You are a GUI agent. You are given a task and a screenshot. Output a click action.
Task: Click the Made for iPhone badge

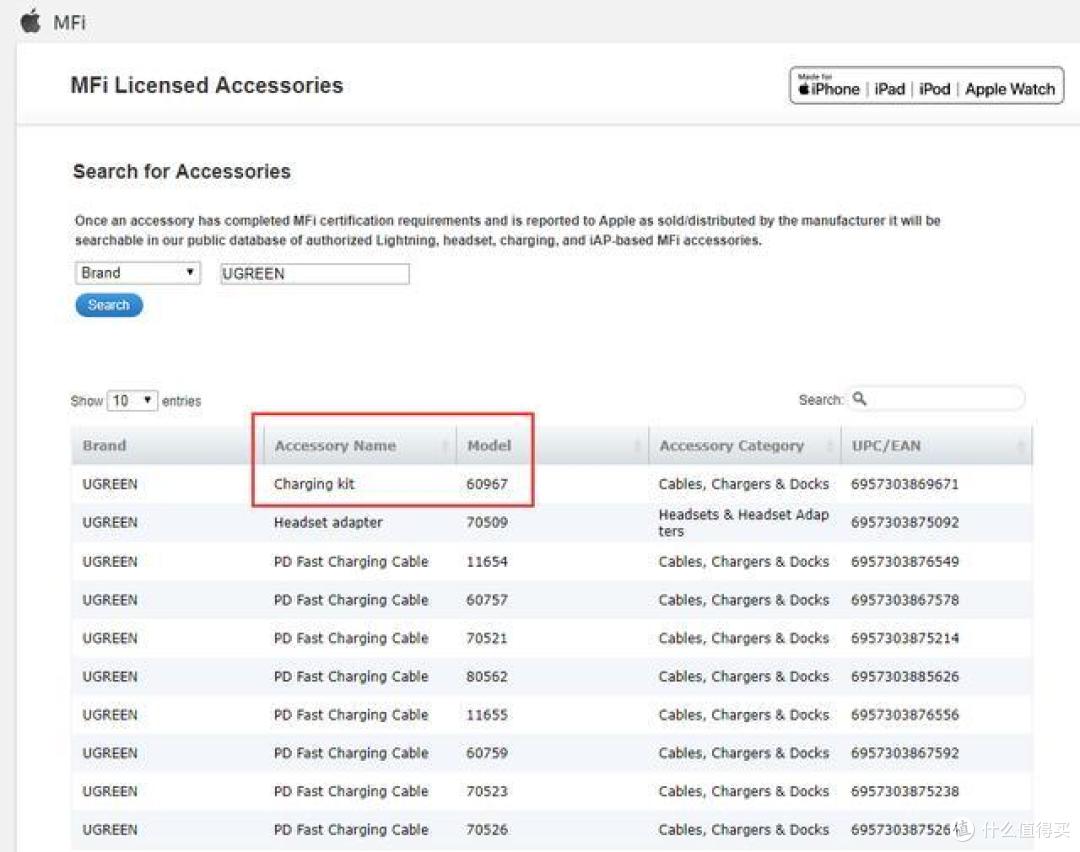coord(926,87)
